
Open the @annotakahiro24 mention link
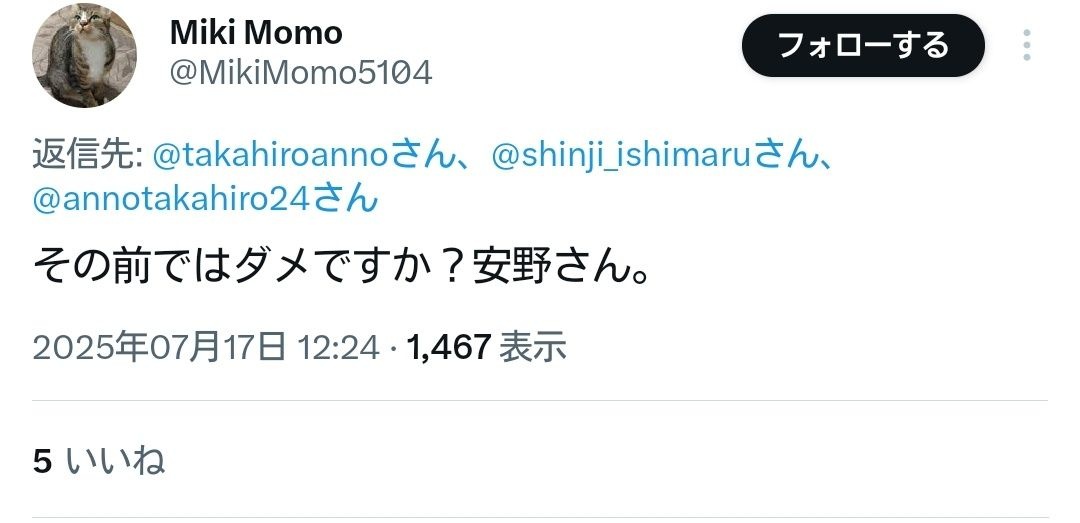(173, 200)
